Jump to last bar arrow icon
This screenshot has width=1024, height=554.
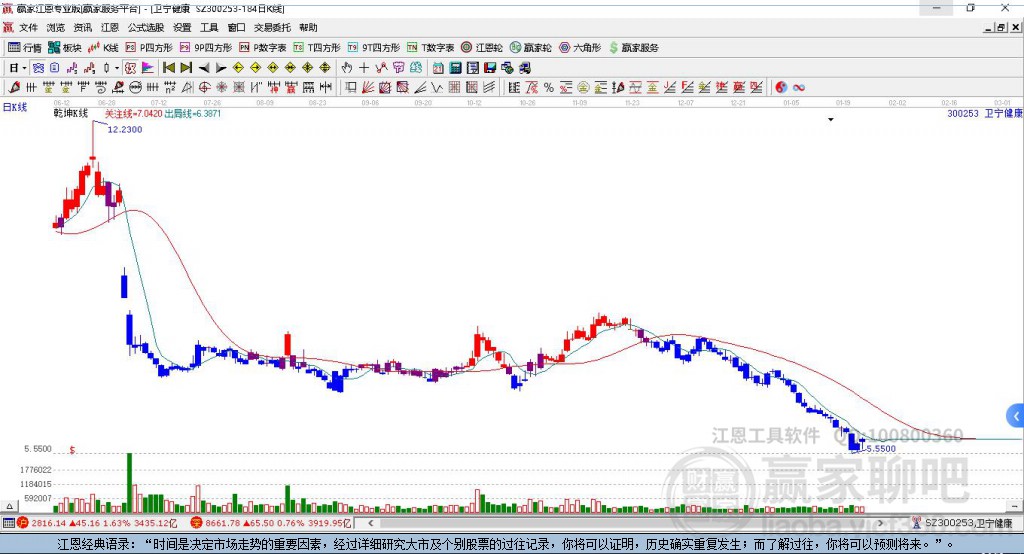tap(186, 68)
